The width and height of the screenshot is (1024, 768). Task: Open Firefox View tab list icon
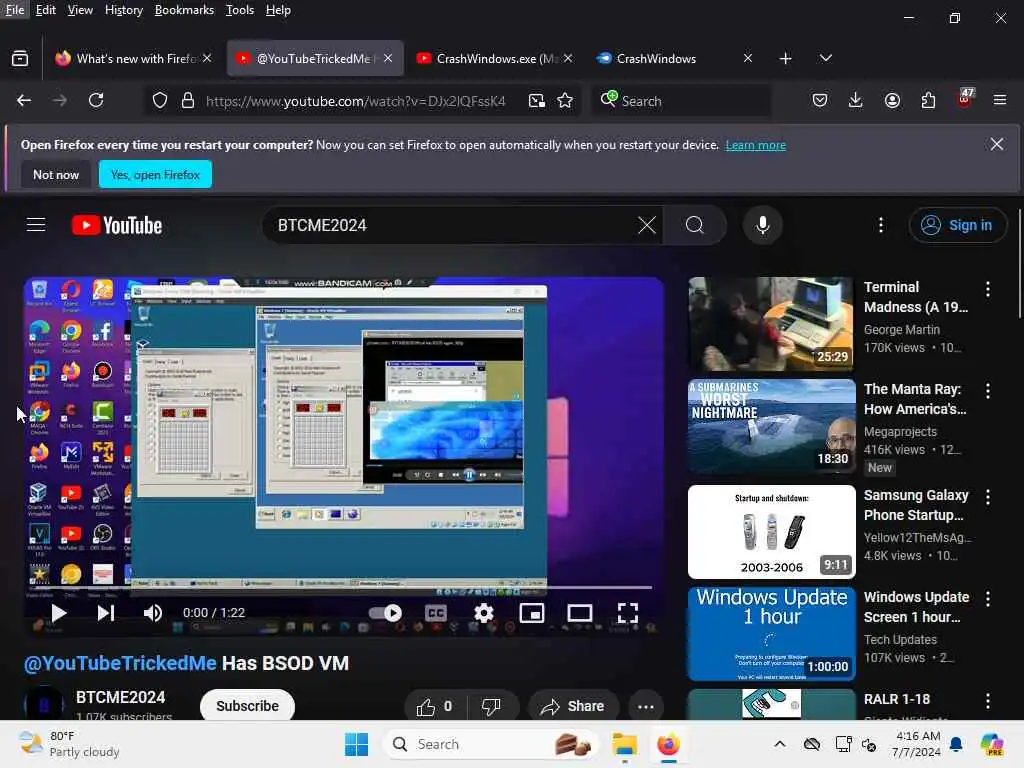[x=20, y=59]
